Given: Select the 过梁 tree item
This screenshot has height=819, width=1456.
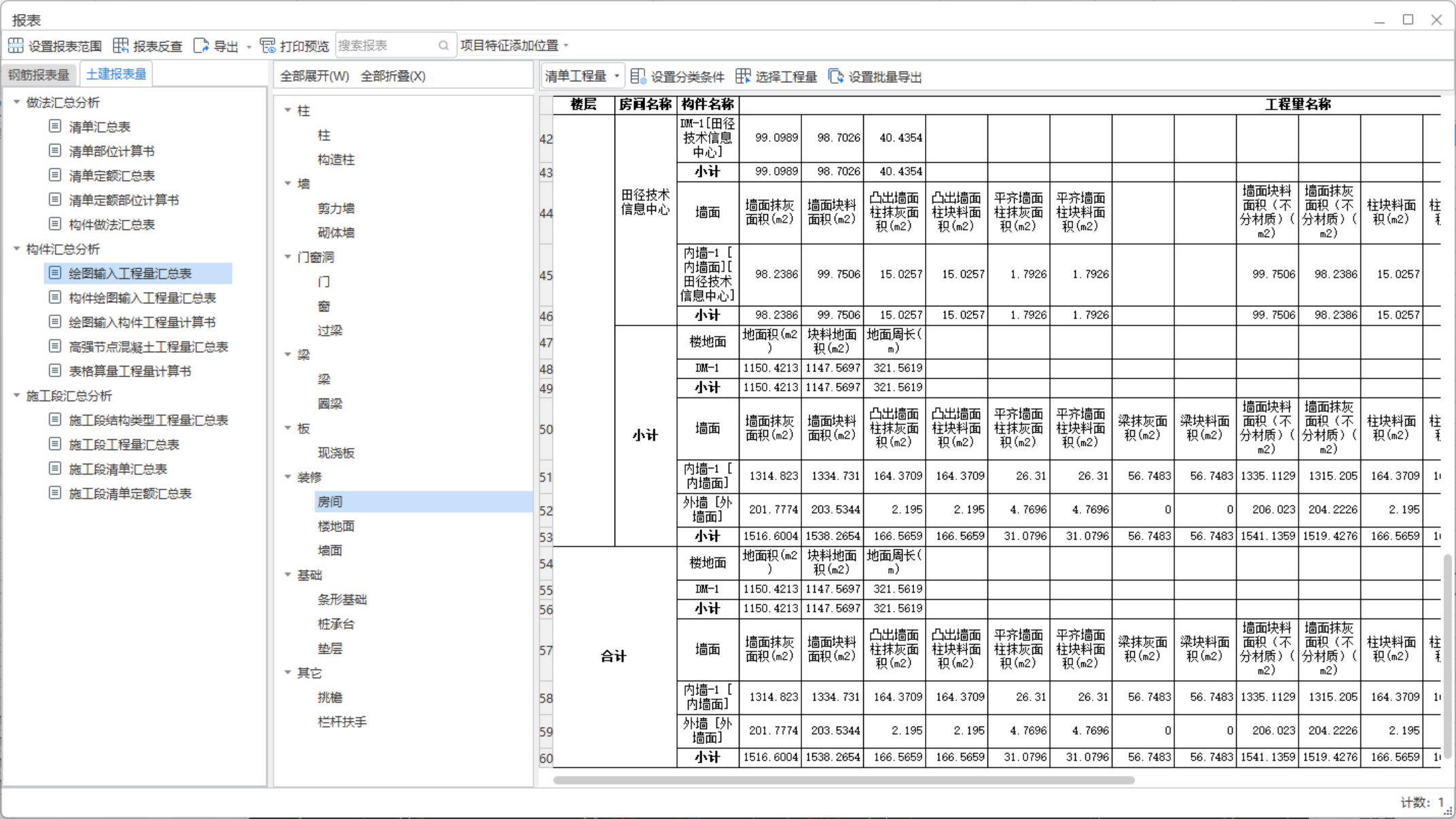Looking at the screenshot, I should (330, 331).
